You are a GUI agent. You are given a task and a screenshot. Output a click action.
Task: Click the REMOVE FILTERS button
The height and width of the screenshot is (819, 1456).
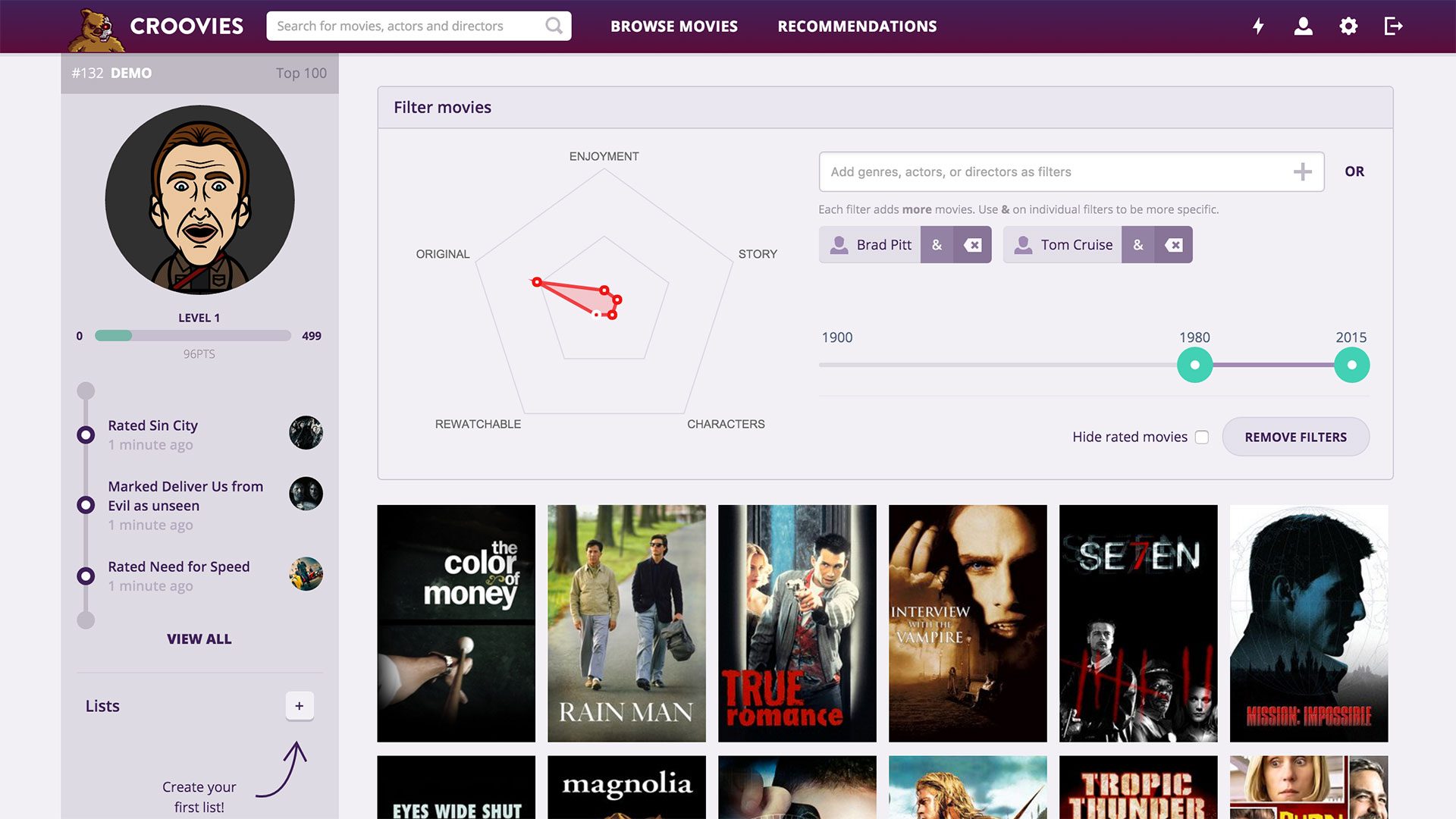(1295, 438)
